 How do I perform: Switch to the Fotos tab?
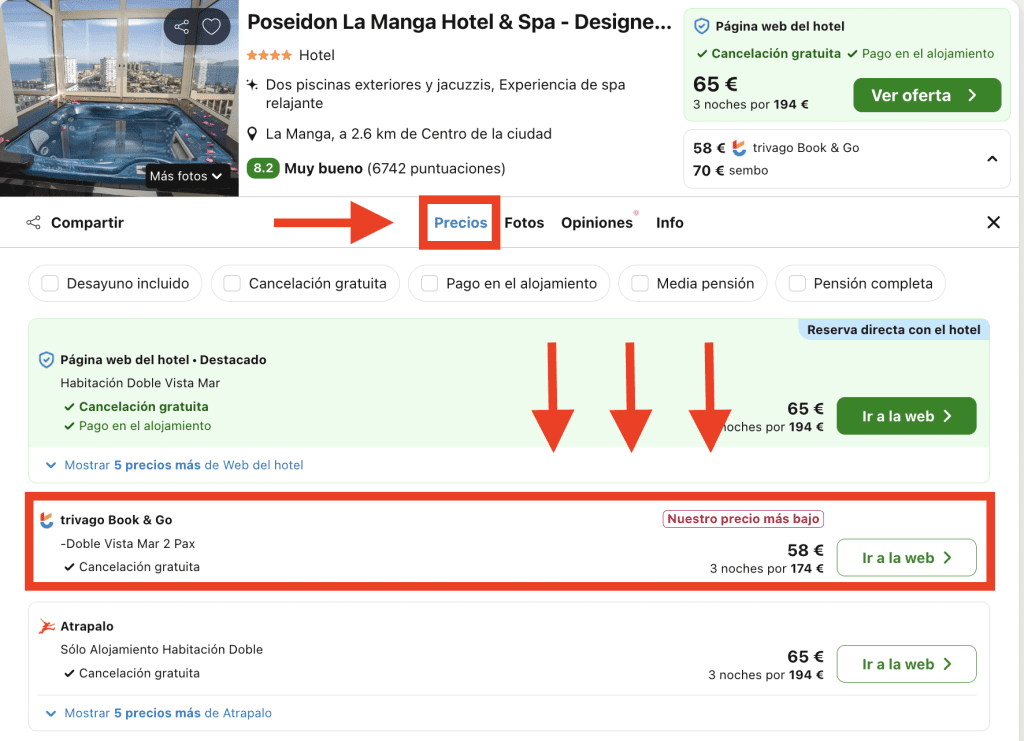pyautogui.click(x=524, y=223)
